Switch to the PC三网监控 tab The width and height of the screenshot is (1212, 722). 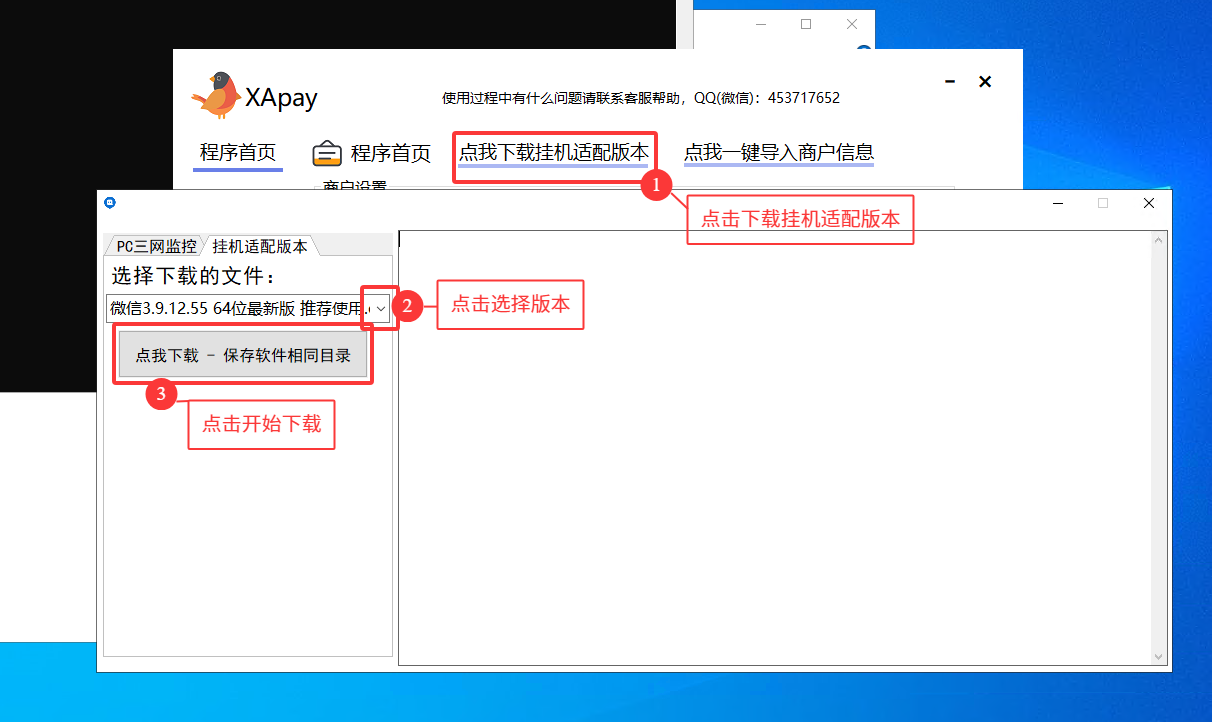pyautogui.click(x=155, y=246)
